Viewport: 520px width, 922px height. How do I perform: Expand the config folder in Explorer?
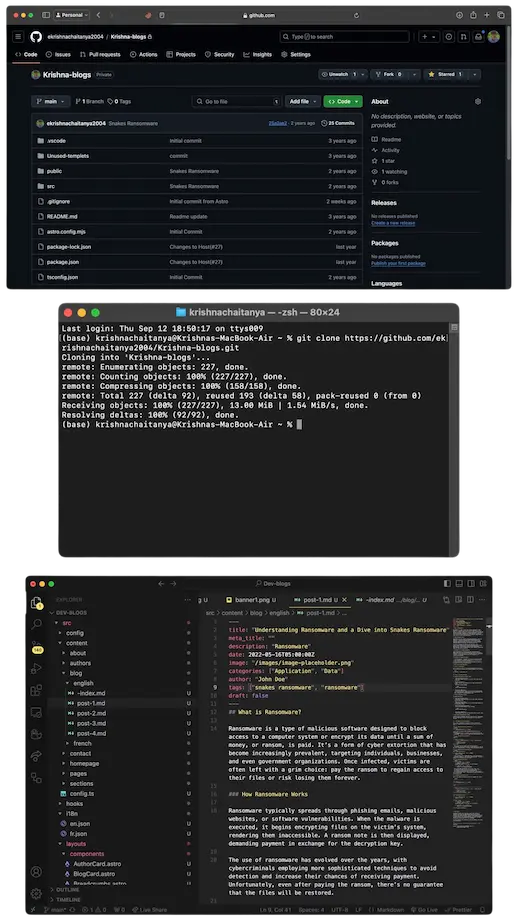pos(74,633)
